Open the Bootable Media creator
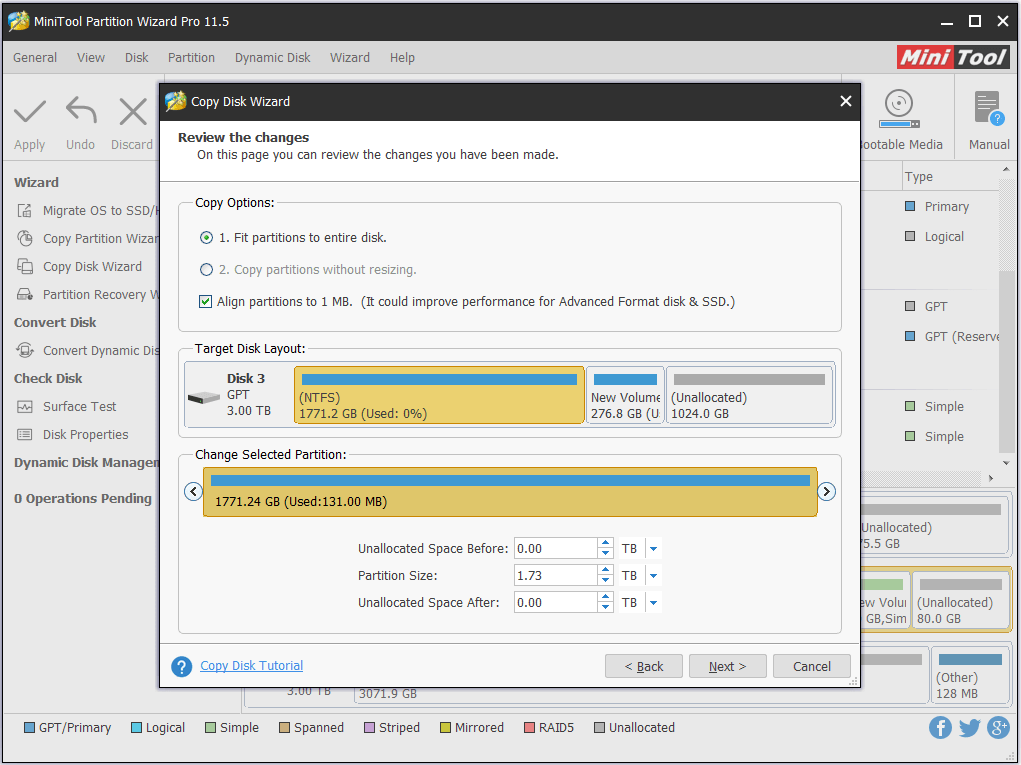 point(897,115)
